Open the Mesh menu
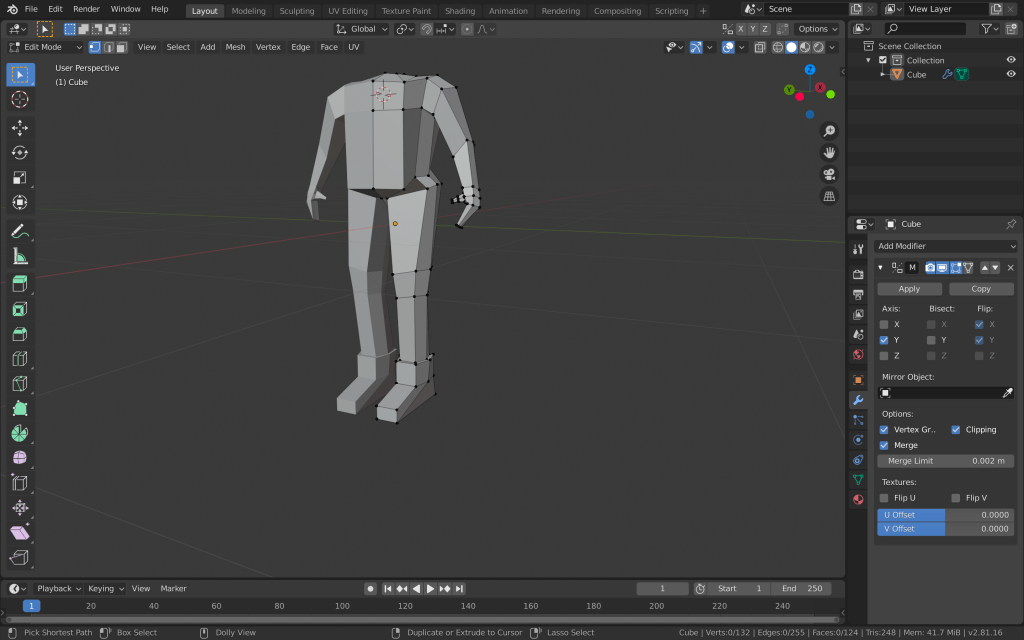The height and width of the screenshot is (640, 1024). tap(235, 47)
